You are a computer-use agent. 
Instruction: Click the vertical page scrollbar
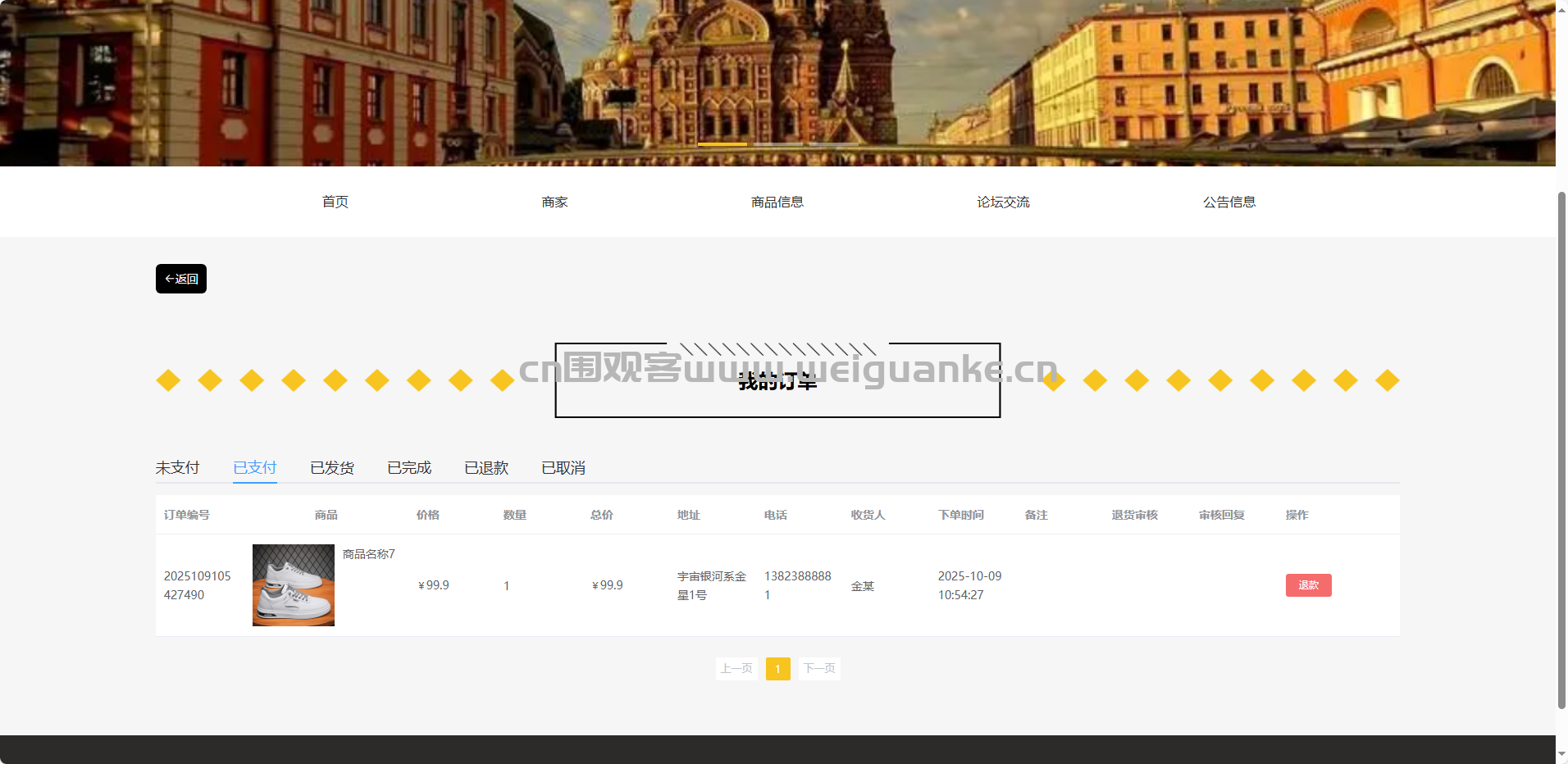click(1561, 451)
